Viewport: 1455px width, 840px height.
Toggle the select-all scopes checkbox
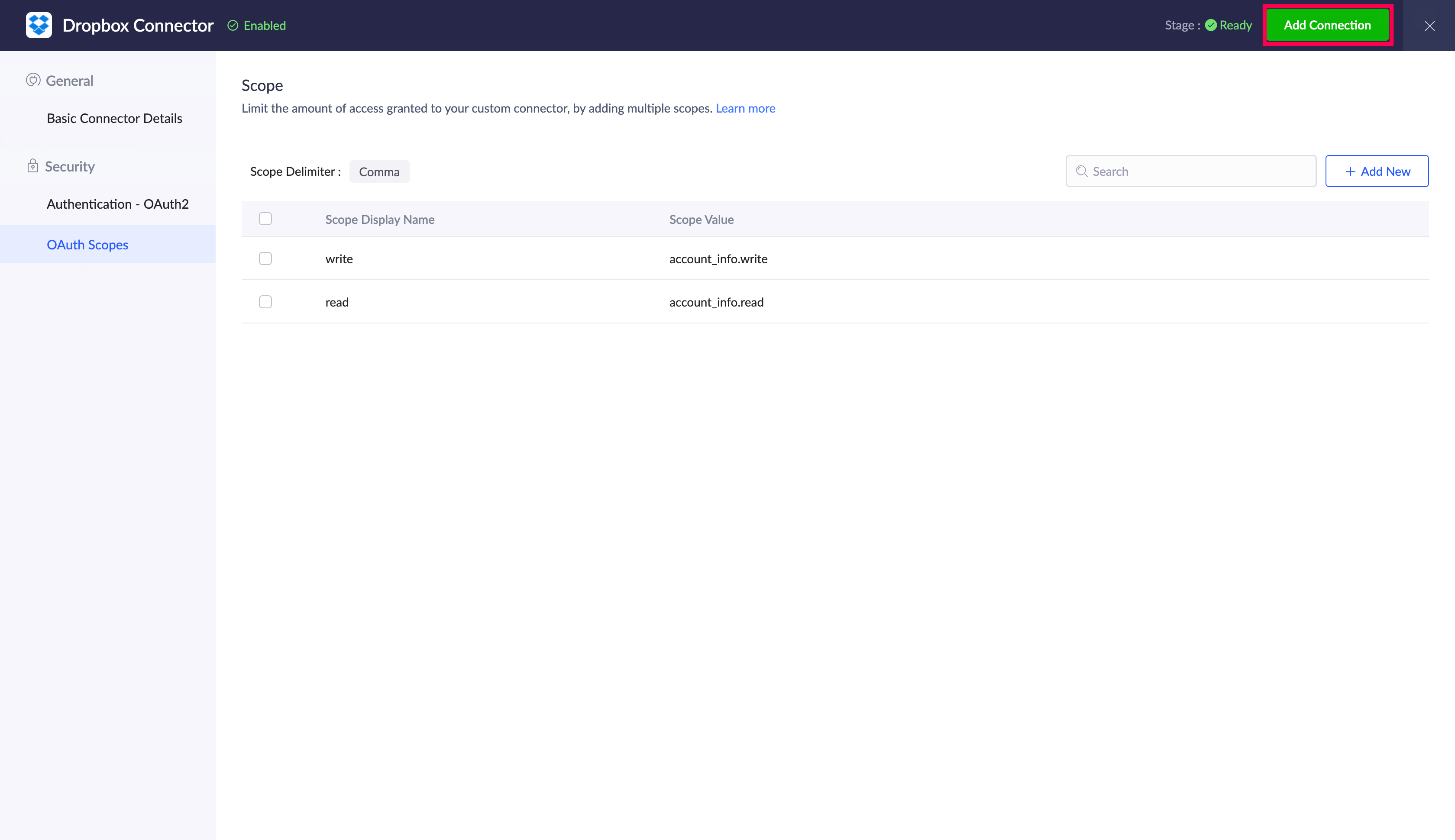tap(265, 219)
